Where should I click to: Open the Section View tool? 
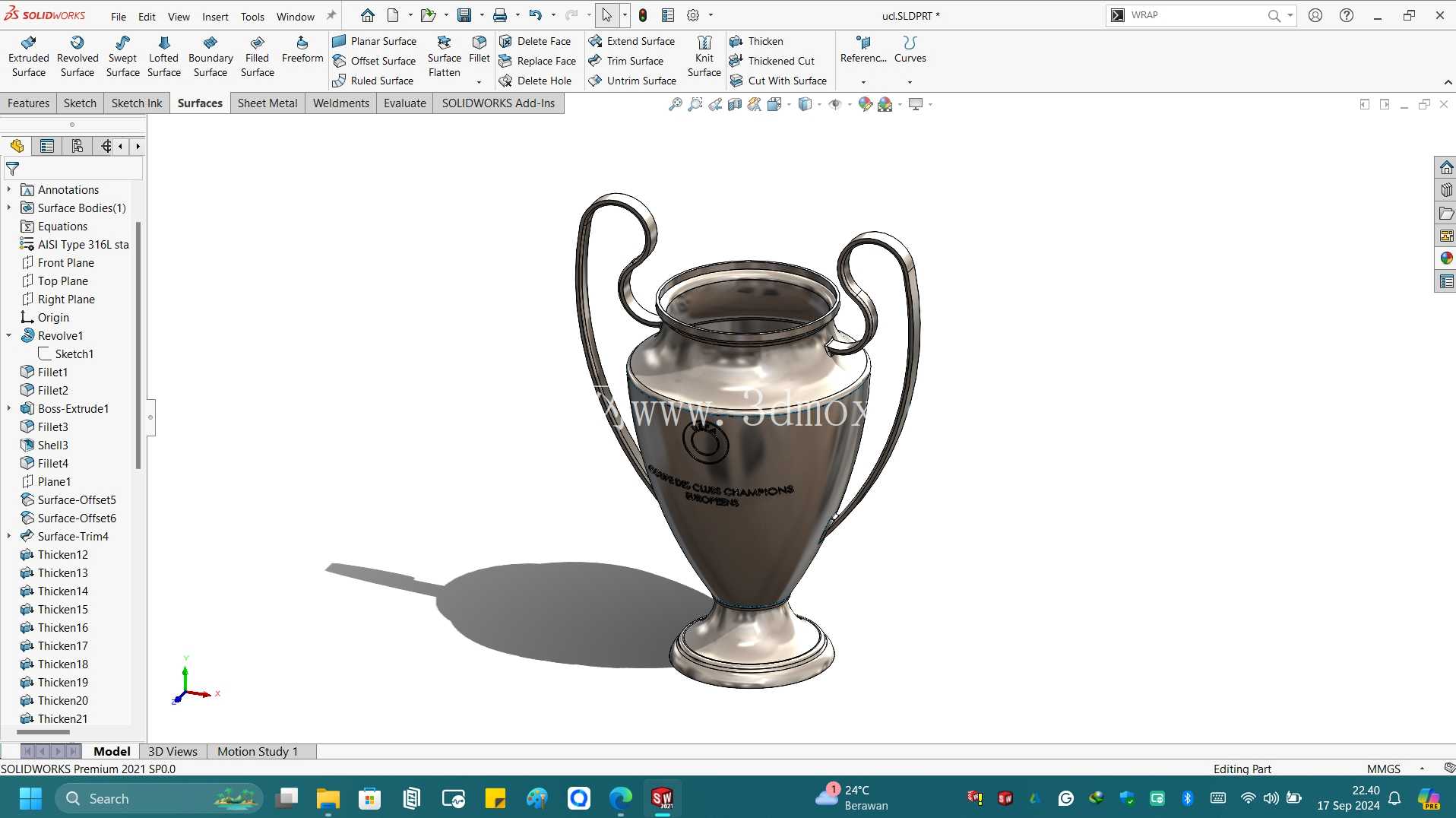tap(735, 104)
